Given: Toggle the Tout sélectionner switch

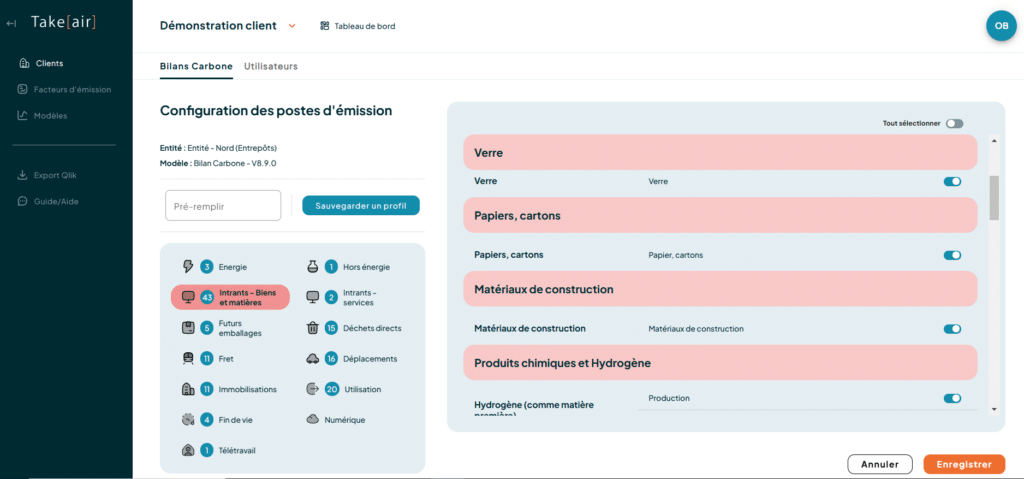Looking at the screenshot, I should coord(954,124).
